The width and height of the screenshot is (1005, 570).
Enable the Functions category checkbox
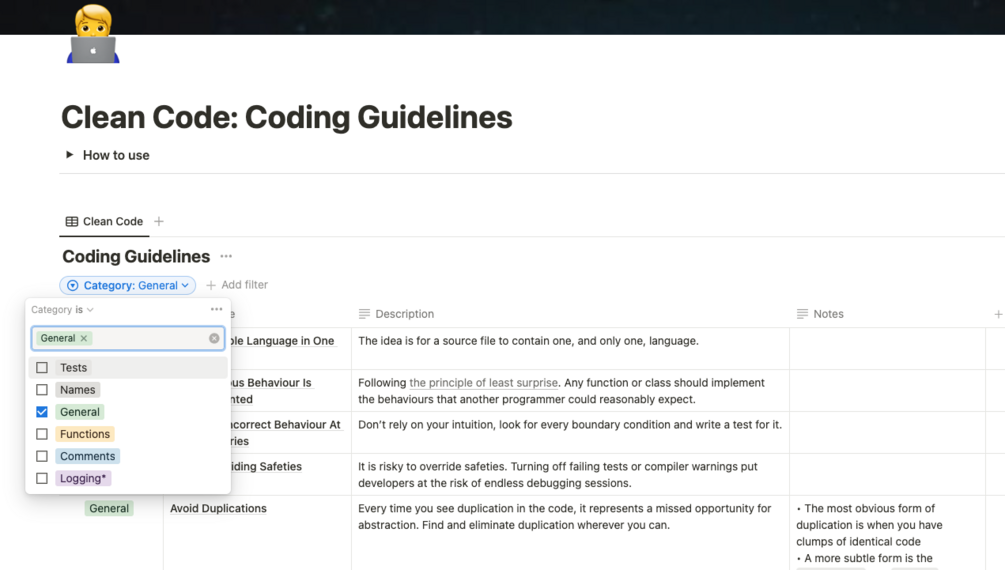(x=42, y=434)
